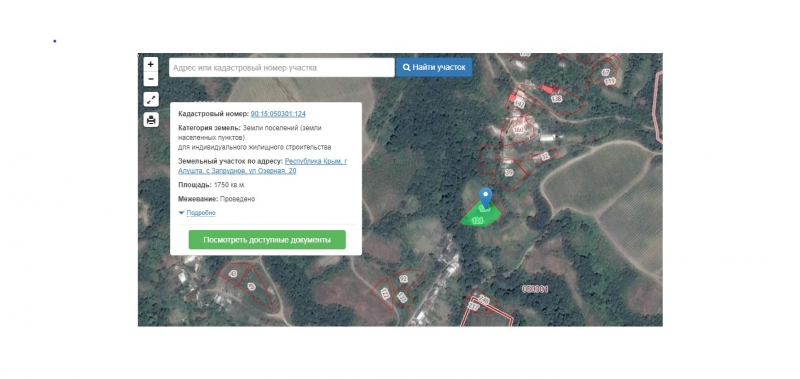Click cadastral quarter label 050301
This screenshot has height=379, width=800.
point(535,289)
